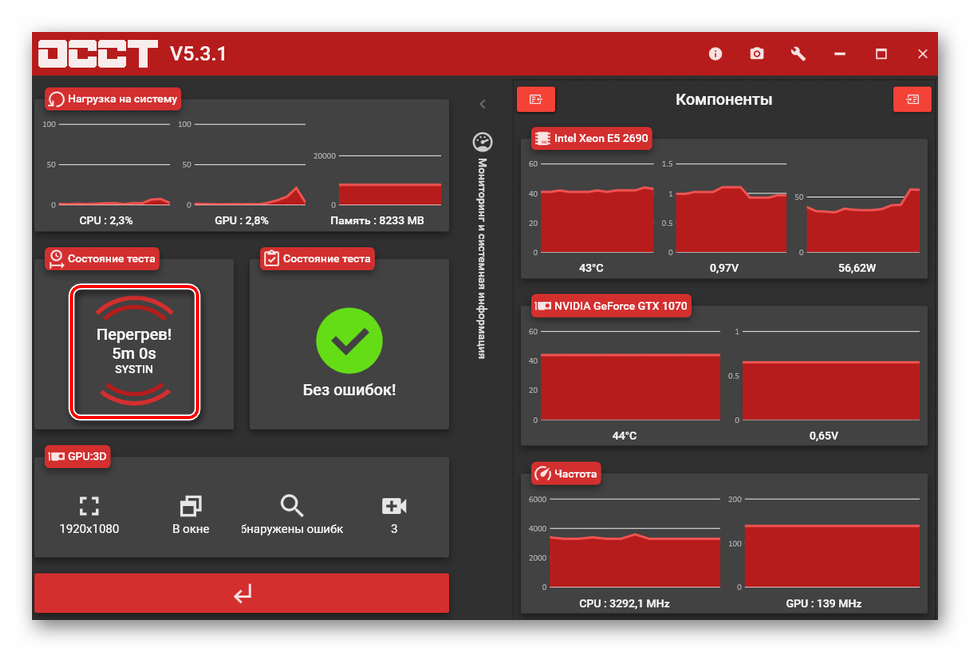
Task: Close the OCCT window
Action: coord(922,54)
